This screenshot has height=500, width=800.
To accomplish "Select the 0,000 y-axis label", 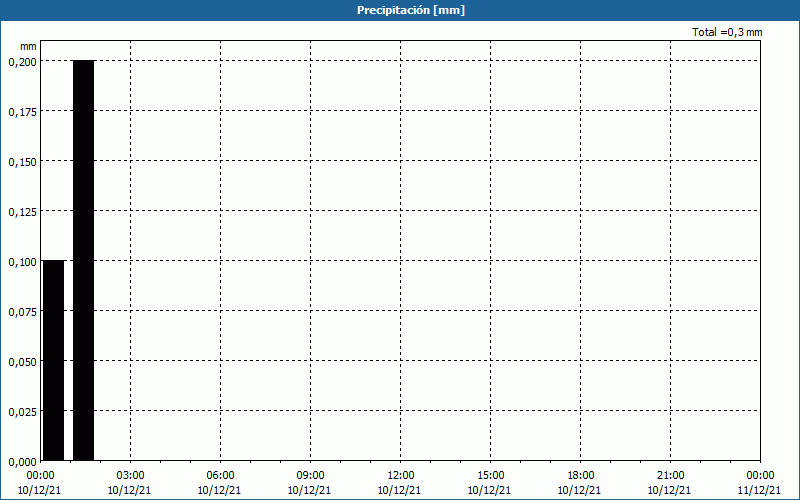I will [x=22, y=461].
